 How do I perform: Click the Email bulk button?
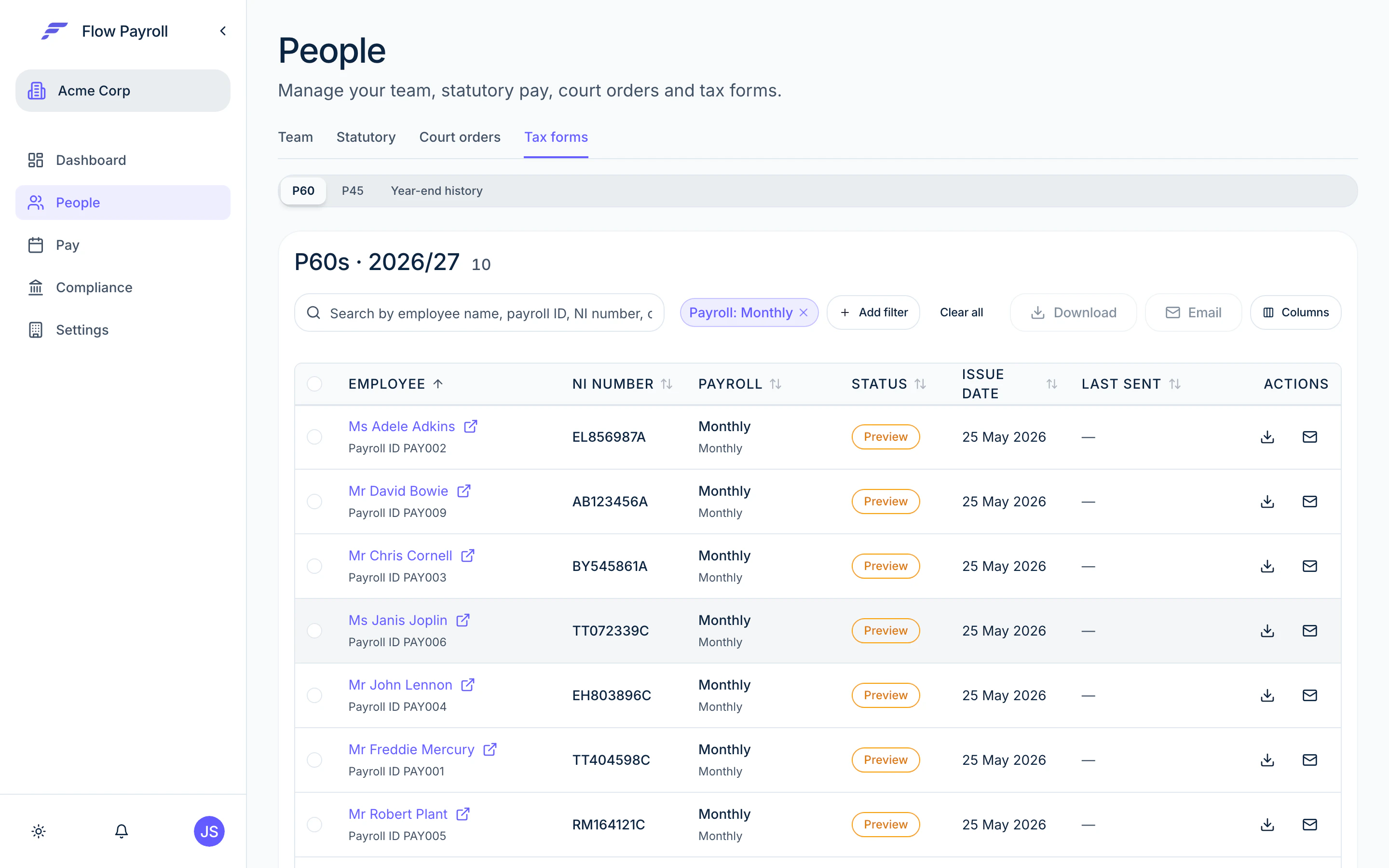(1193, 312)
